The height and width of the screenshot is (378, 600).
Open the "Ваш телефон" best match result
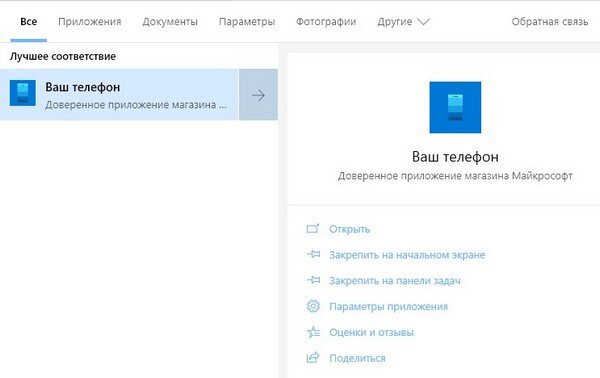119,94
